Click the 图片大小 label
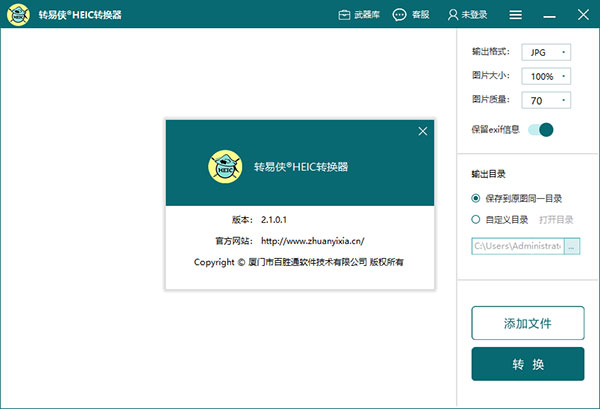Screen dimensions: 600x409 491,75
